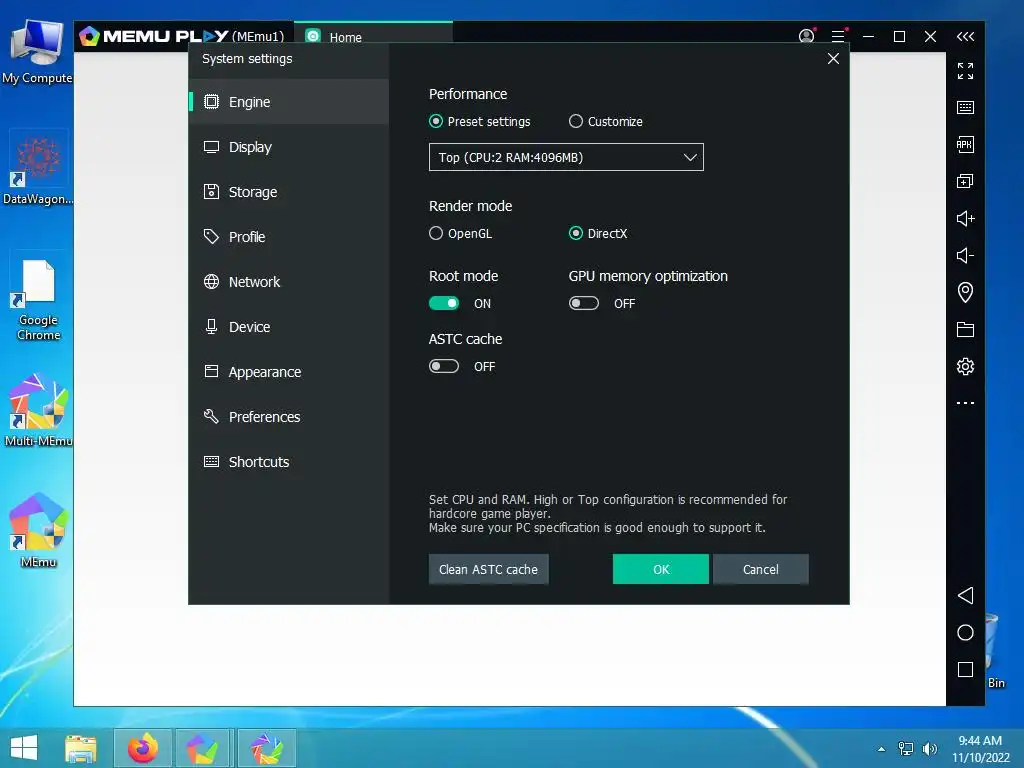Click the Clean ASTC cache button
The height and width of the screenshot is (768, 1024).
point(488,569)
